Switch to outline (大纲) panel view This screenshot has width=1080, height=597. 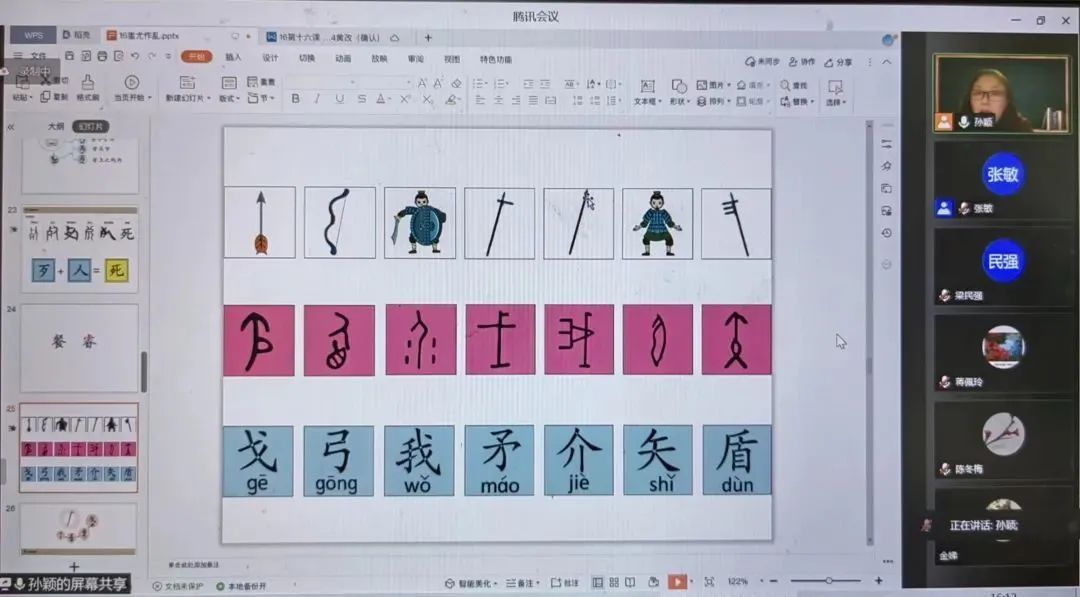coord(56,126)
